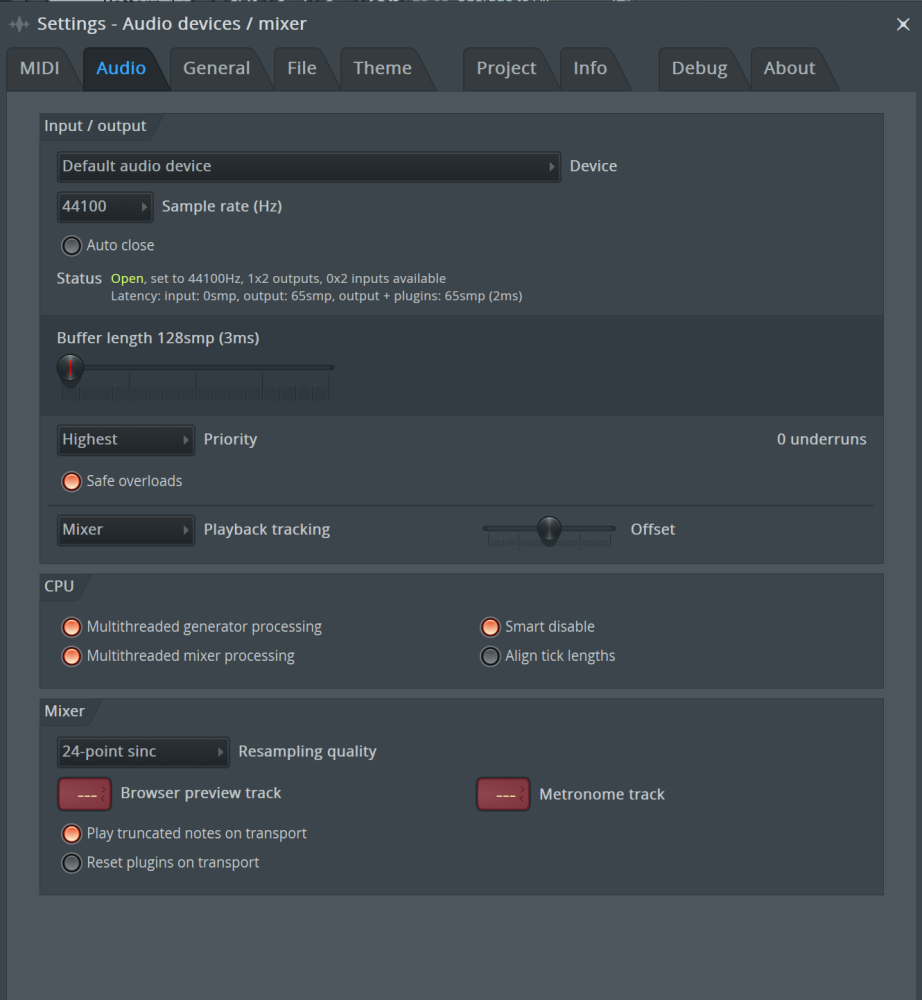Open the Highest priority dropdown
This screenshot has width=922, height=1000.
126,439
